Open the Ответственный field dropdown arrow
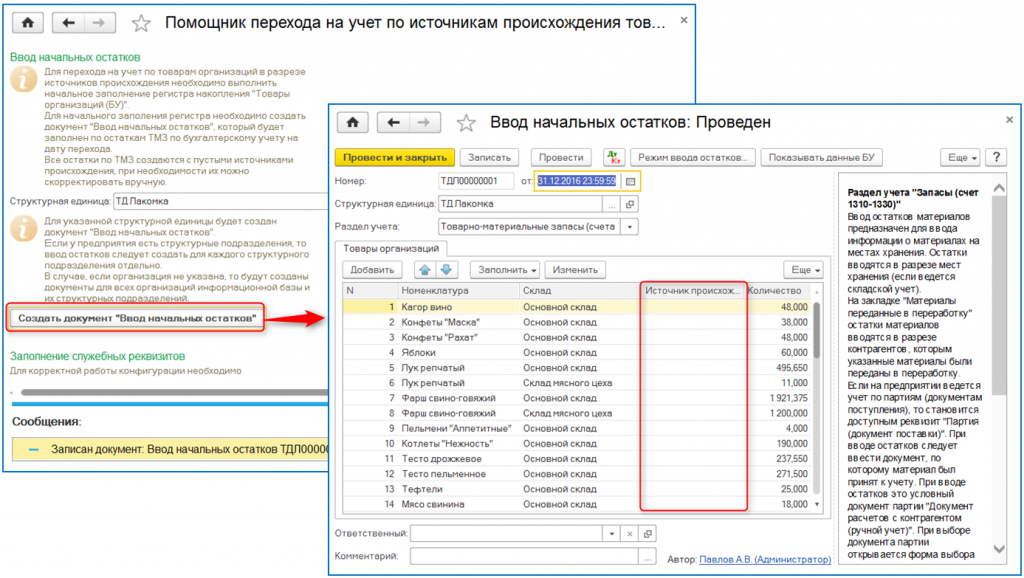Screen dimensions: 1024x578 tap(611, 534)
